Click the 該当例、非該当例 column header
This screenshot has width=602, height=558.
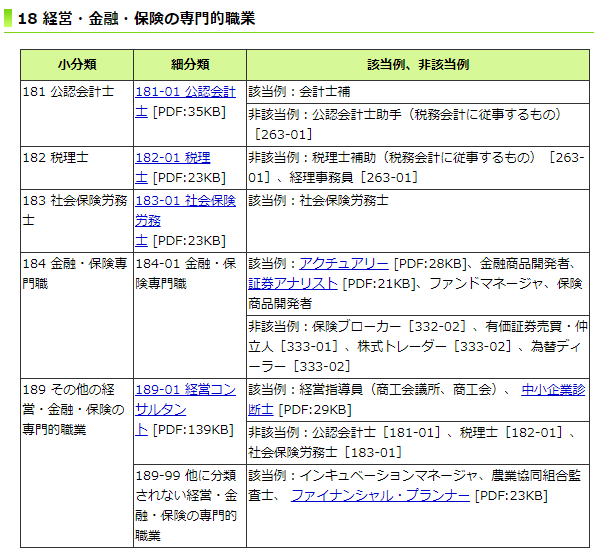(418, 65)
